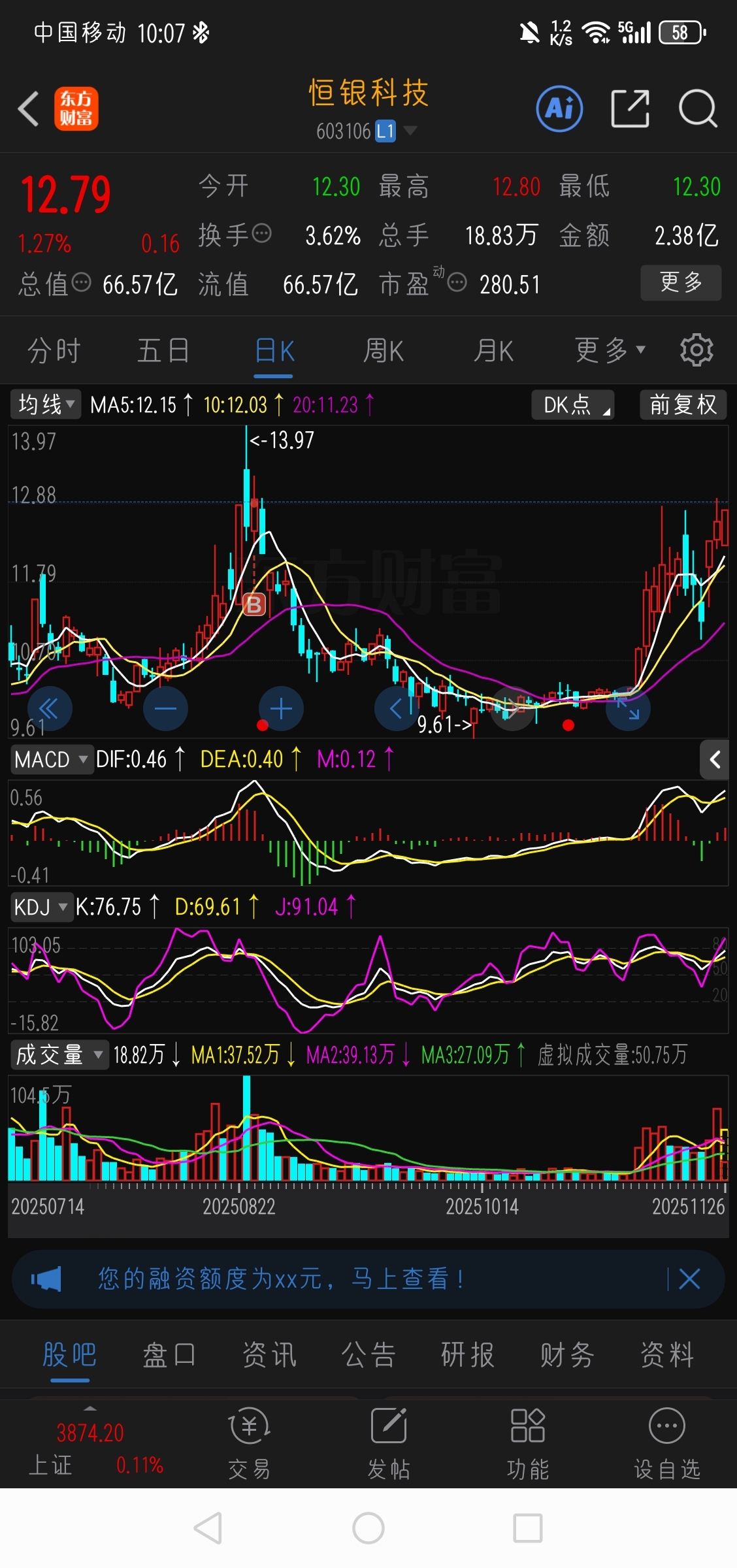The height and width of the screenshot is (1568, 737).
Task: Tap the 市盈 smiley info icon
Action: (x=457, y=283)
